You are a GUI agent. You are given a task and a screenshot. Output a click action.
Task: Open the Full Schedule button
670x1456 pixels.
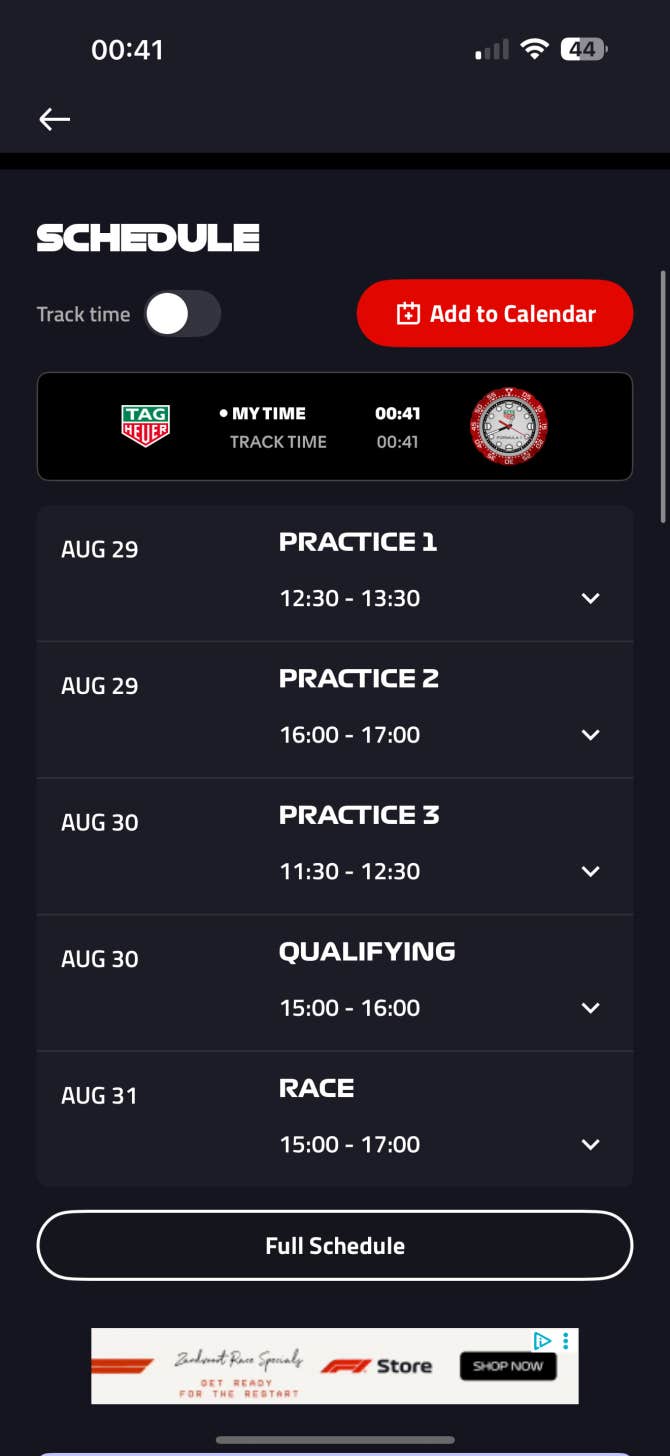click(x=335, y=1246)
